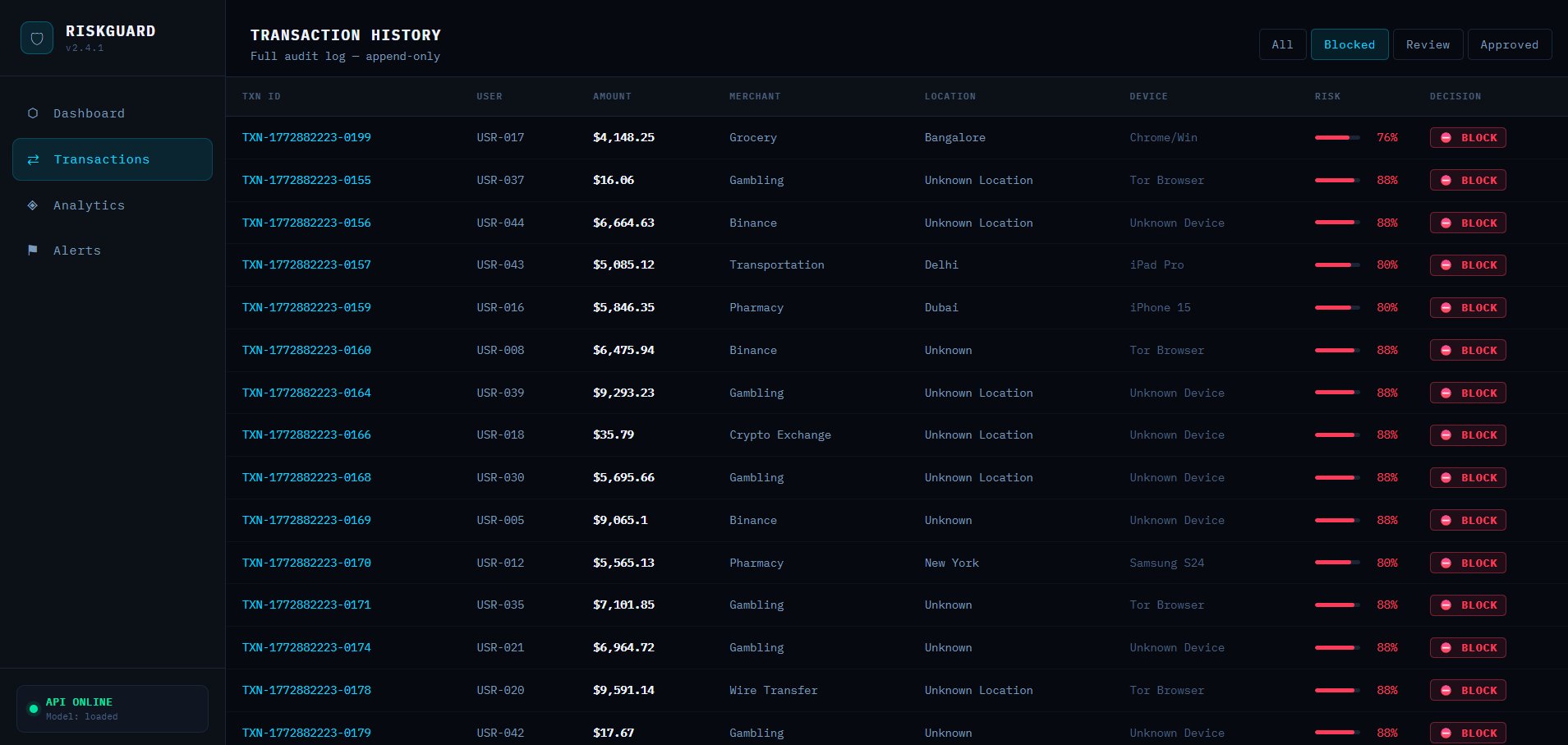Click the RiskGuard shield logo icon
Viewport: 1568px width, 745px height.
[x=37, y=39]
